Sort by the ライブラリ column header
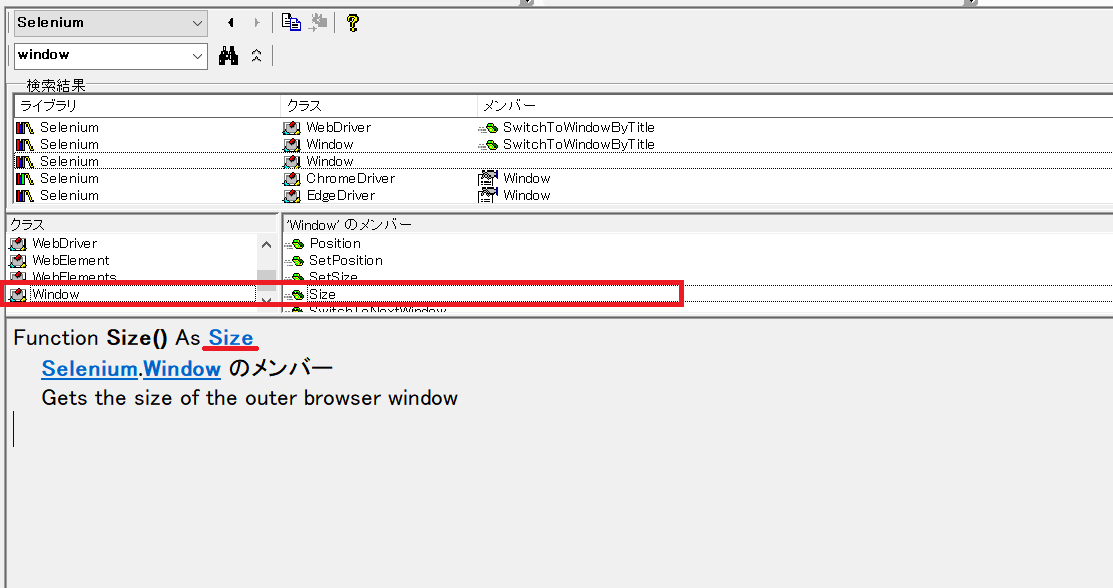 coord(147,106)
